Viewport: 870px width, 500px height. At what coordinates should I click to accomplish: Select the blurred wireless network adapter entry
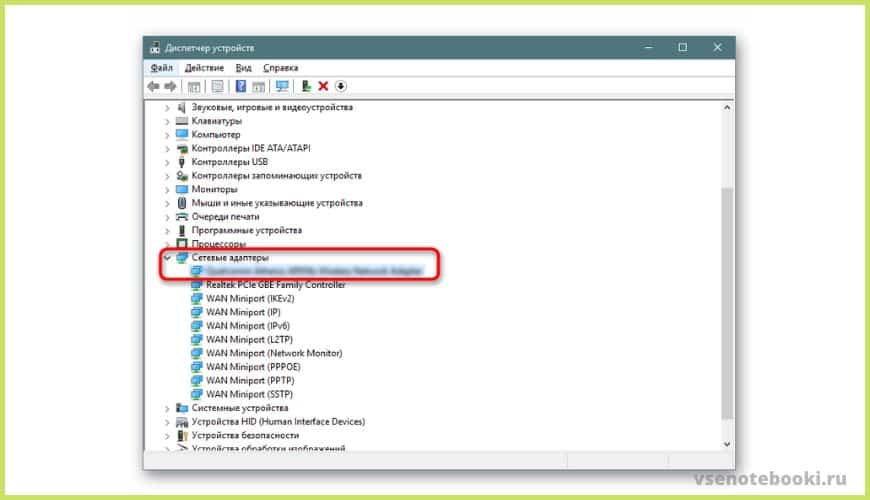tap(311, 271)
